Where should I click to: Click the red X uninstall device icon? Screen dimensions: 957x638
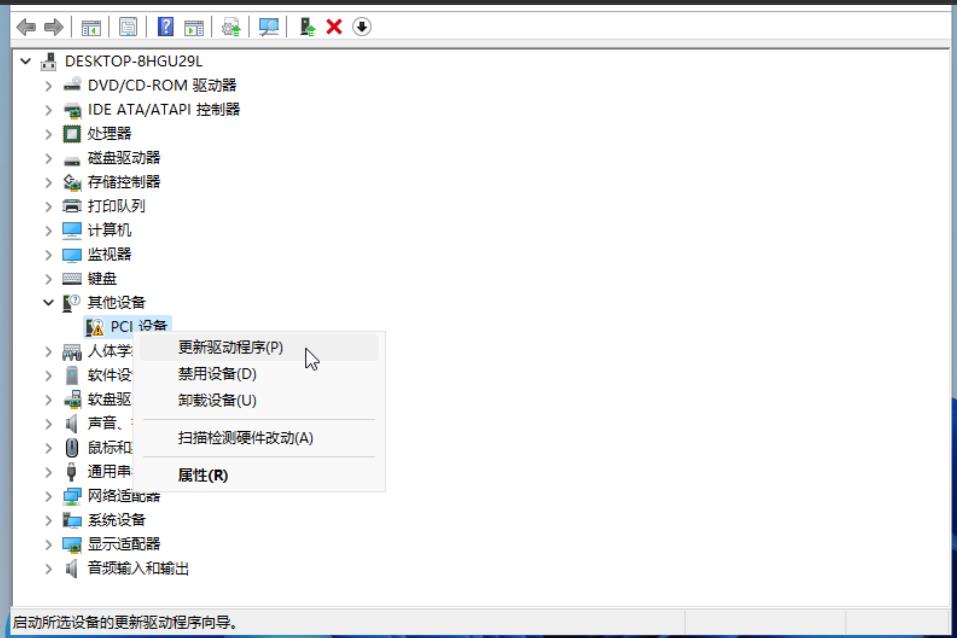pyautogui.click(x=334, y=27)
